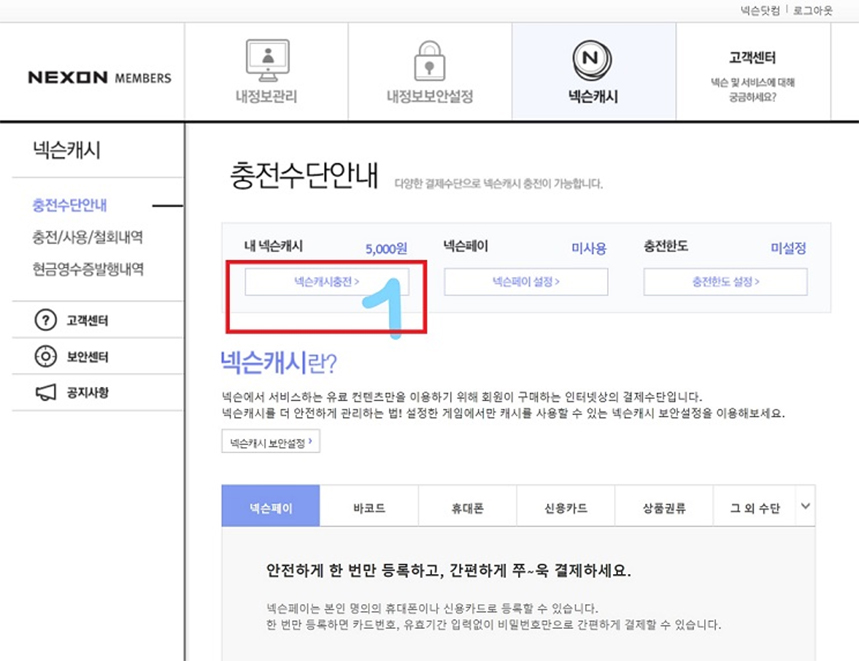The image size is (860, 661).
Task: Expand payment tabs with the chevron arrow
Action: (805, 506)
